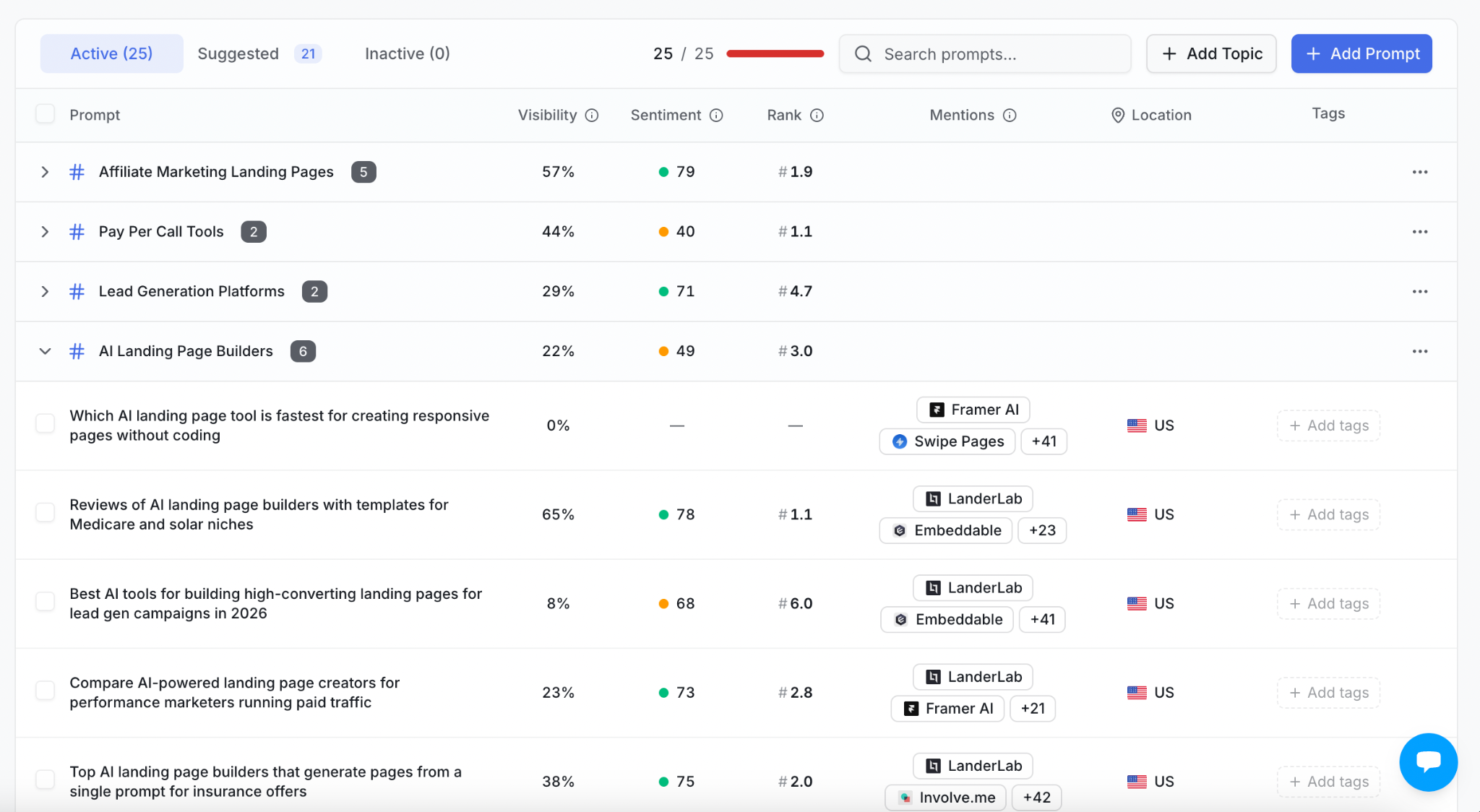Image resolution: width=1480 pixels, height=812 pixels.
Task: Focus the Search prompts field
Action: pos(985,54)
